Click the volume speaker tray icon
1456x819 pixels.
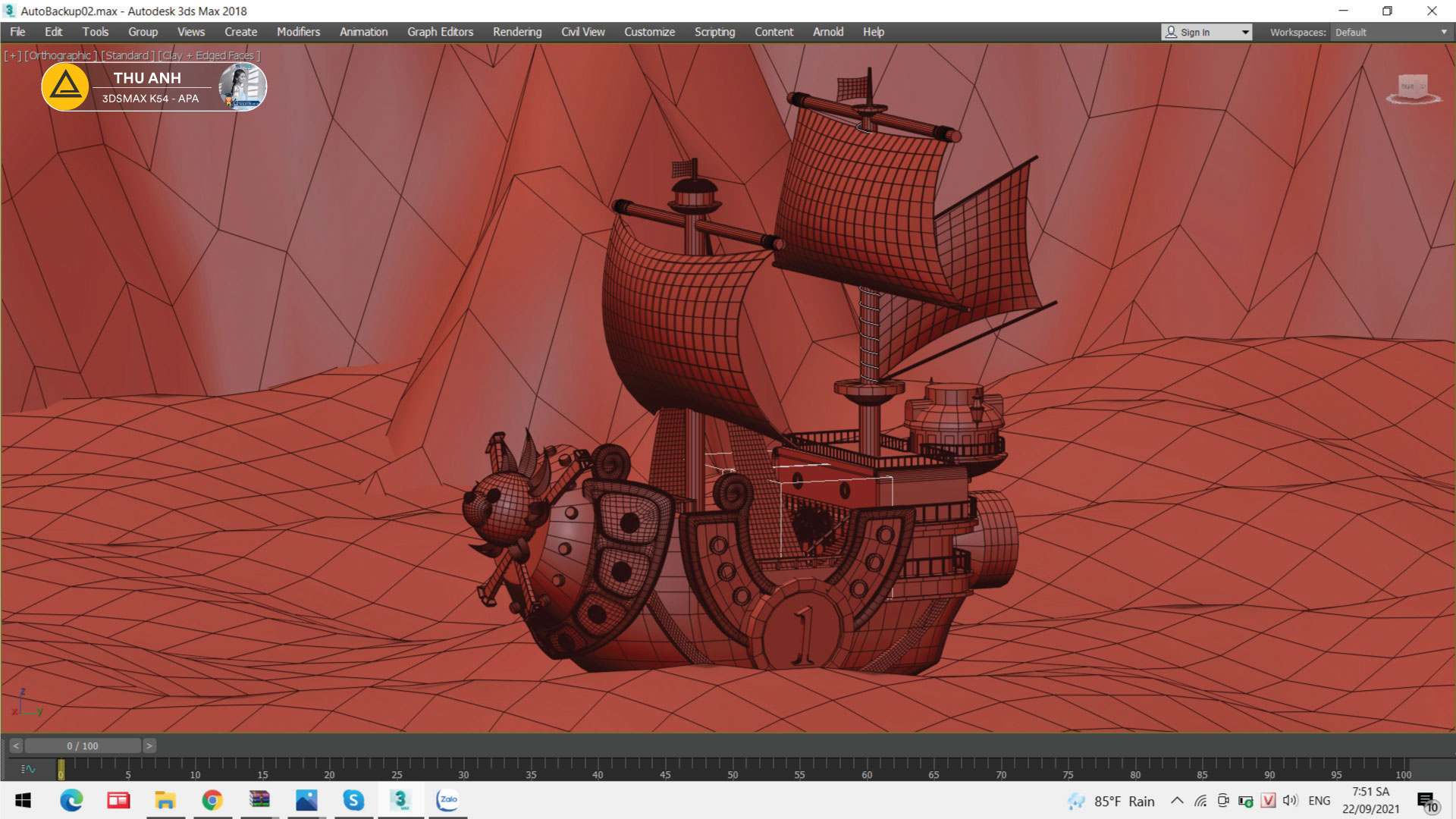pos(1290,801)
